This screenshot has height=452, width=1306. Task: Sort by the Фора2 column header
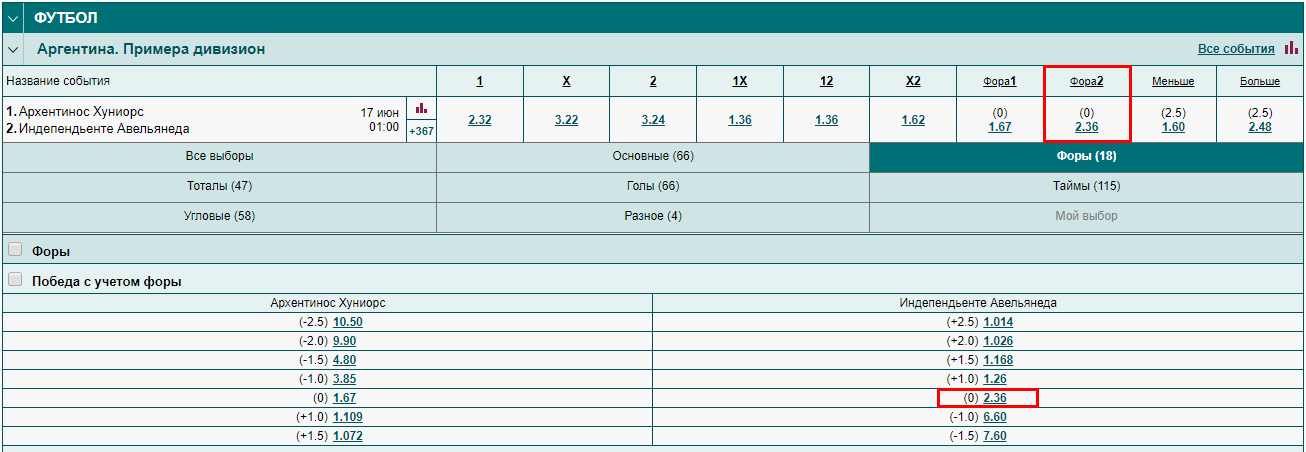[x=1087, y=81]
